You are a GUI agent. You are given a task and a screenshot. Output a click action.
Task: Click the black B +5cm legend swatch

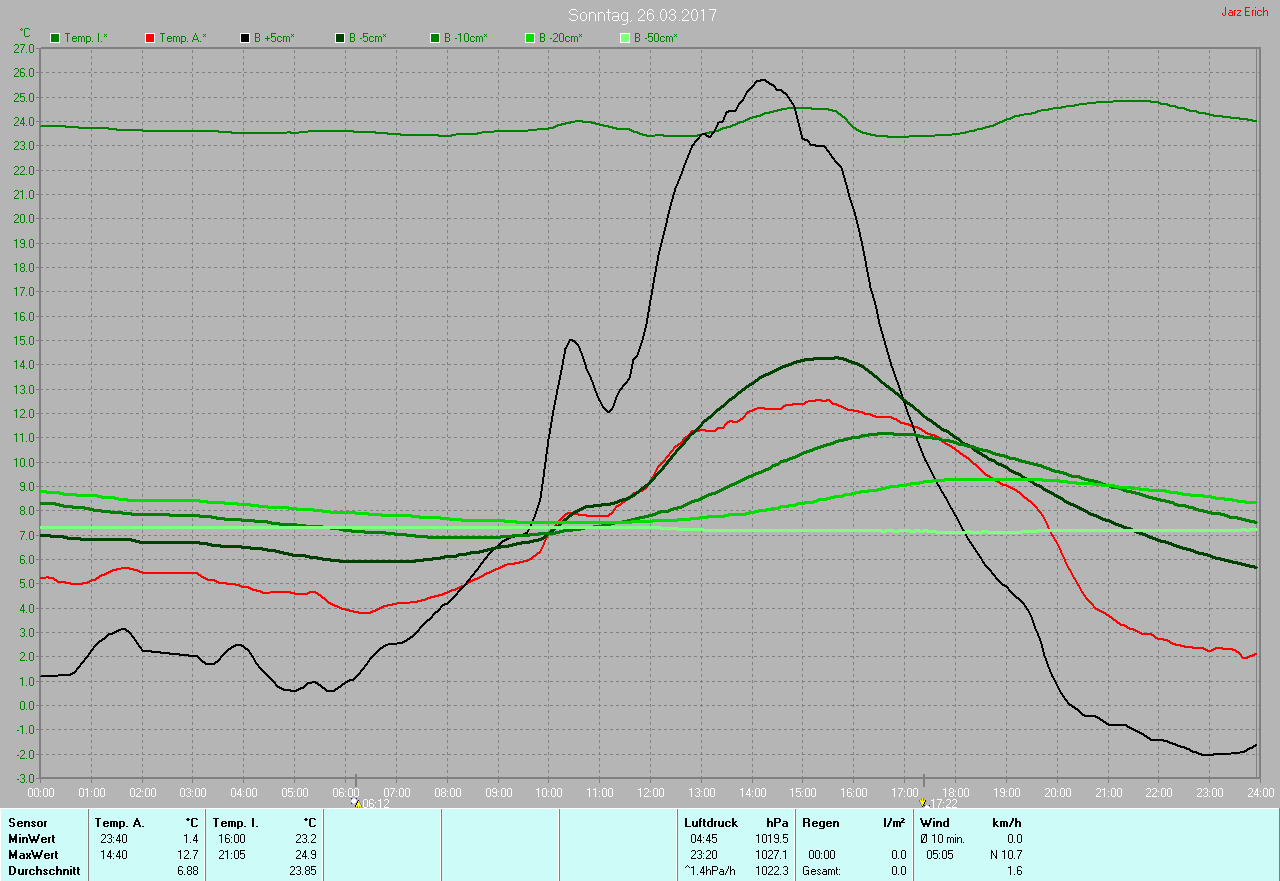click(x=245, y=38)
